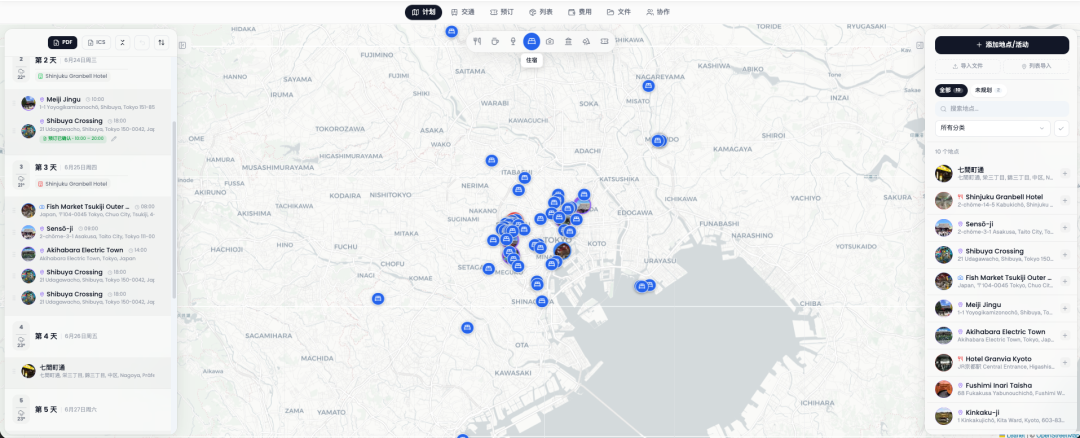The height and width of the screenshot is (438, 1080).
Task: Collapse the right places panel via sidebar icon
Action: click(x=920, y=45)
